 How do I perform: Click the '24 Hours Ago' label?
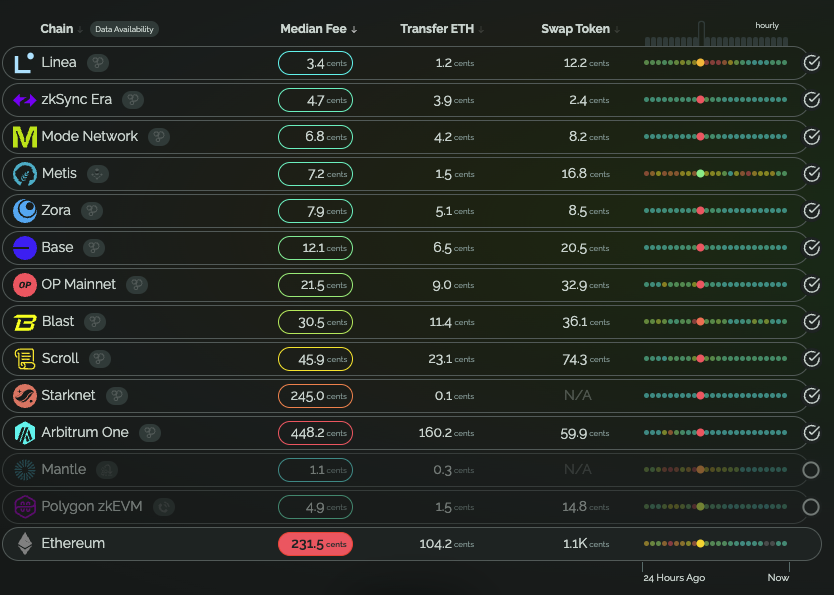(674, 578)
